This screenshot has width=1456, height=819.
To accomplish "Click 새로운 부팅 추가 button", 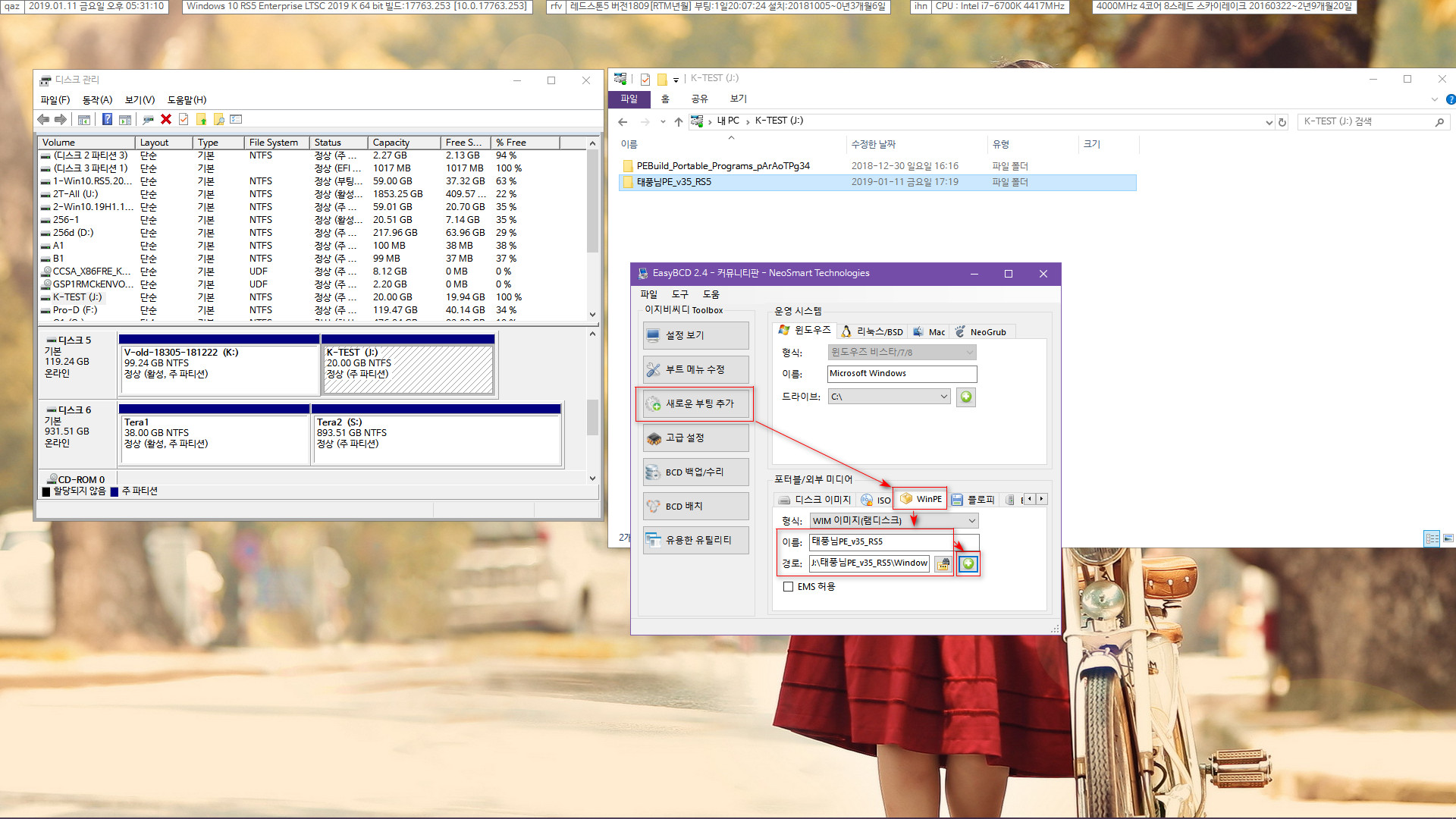I will [695, 403].
